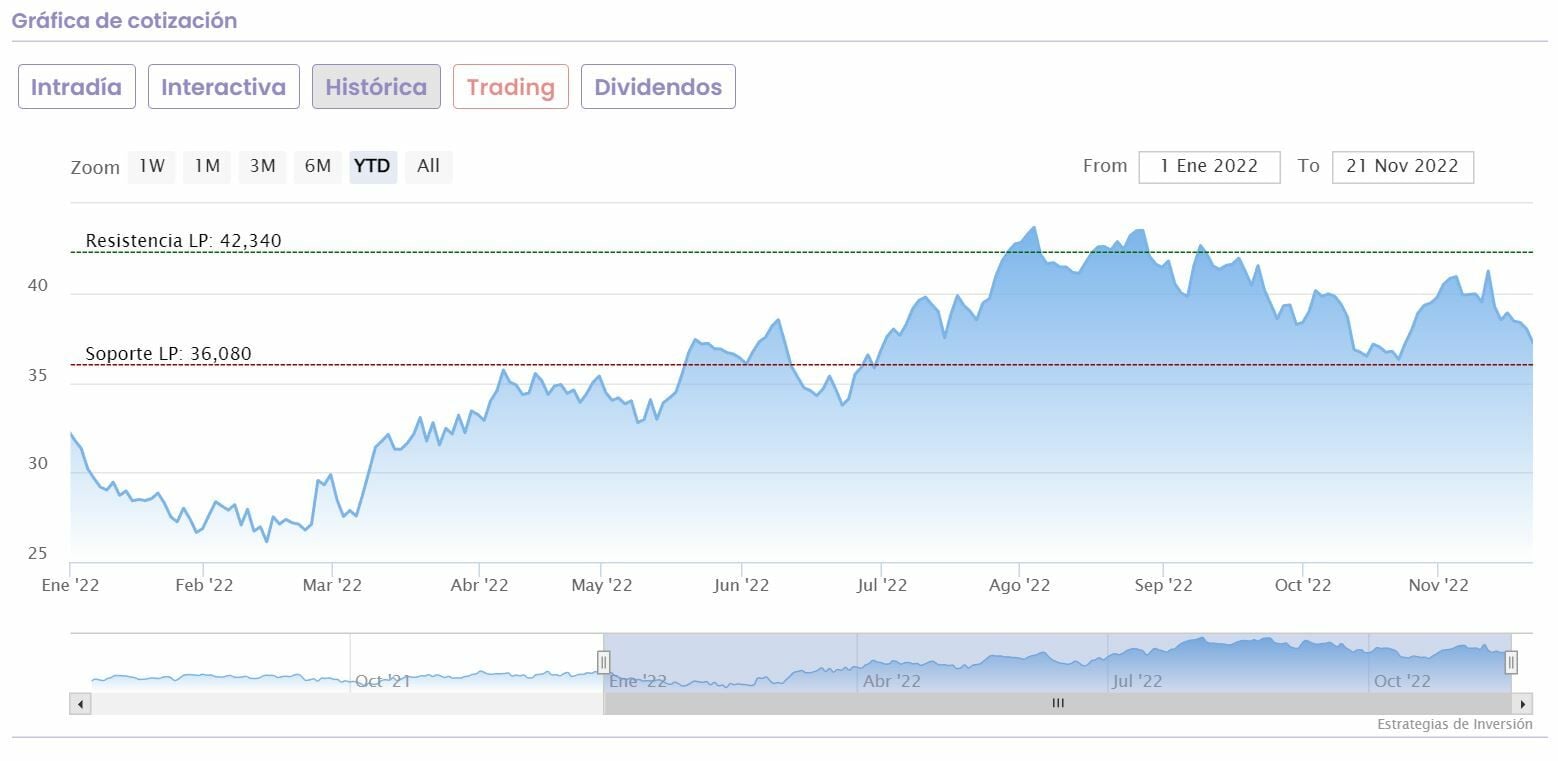The height and width of the screenshot is (761, 1558).
Task: Select the Histórica tab
Action: 376,87
